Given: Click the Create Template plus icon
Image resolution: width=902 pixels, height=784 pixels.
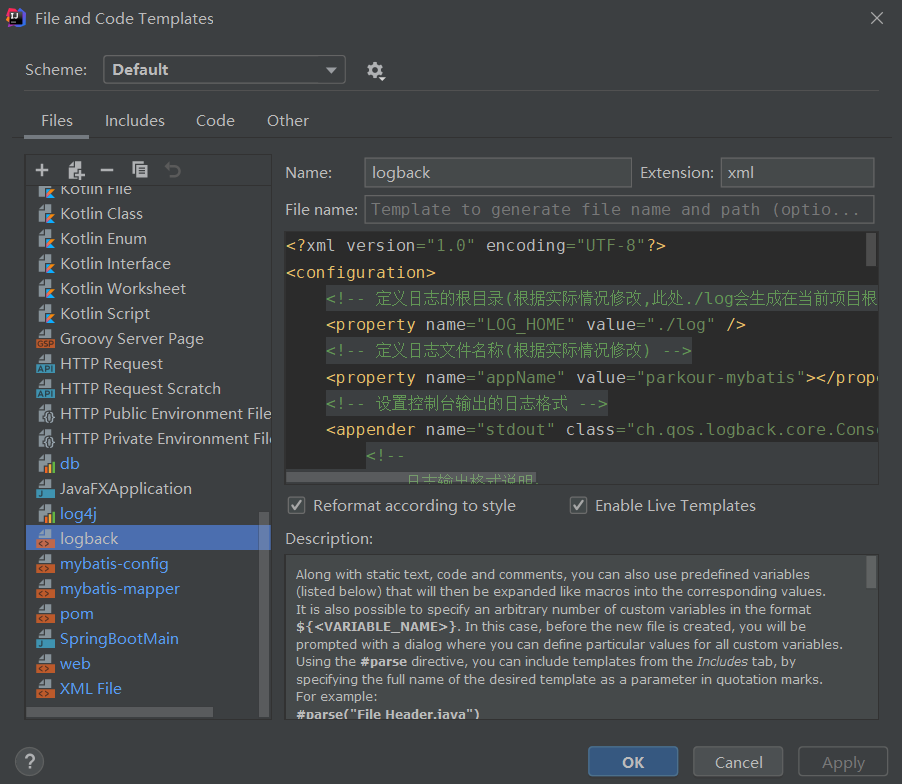Looking at the screenshot, I should (x=42, y=170).
